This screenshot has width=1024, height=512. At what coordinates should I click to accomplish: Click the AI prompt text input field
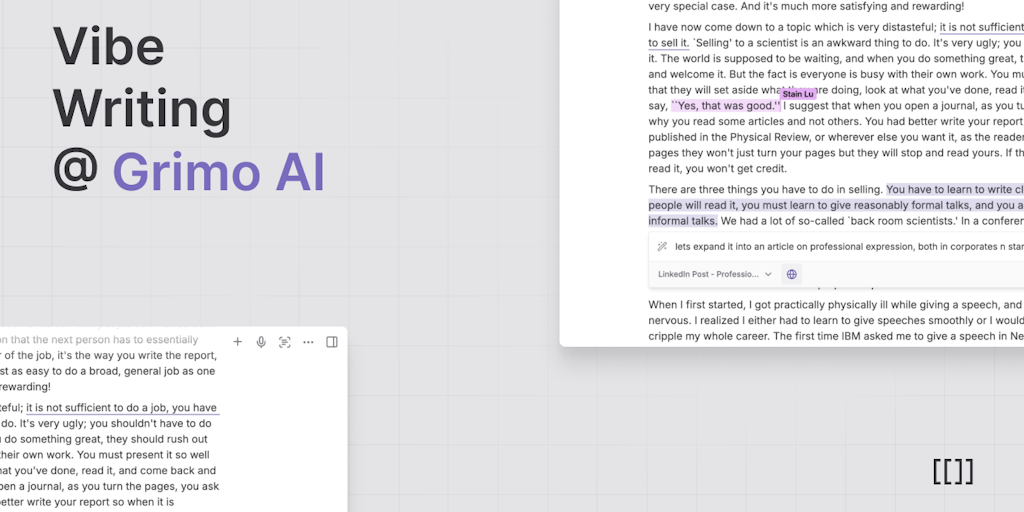pyautogui.click(x=840, y=246)
